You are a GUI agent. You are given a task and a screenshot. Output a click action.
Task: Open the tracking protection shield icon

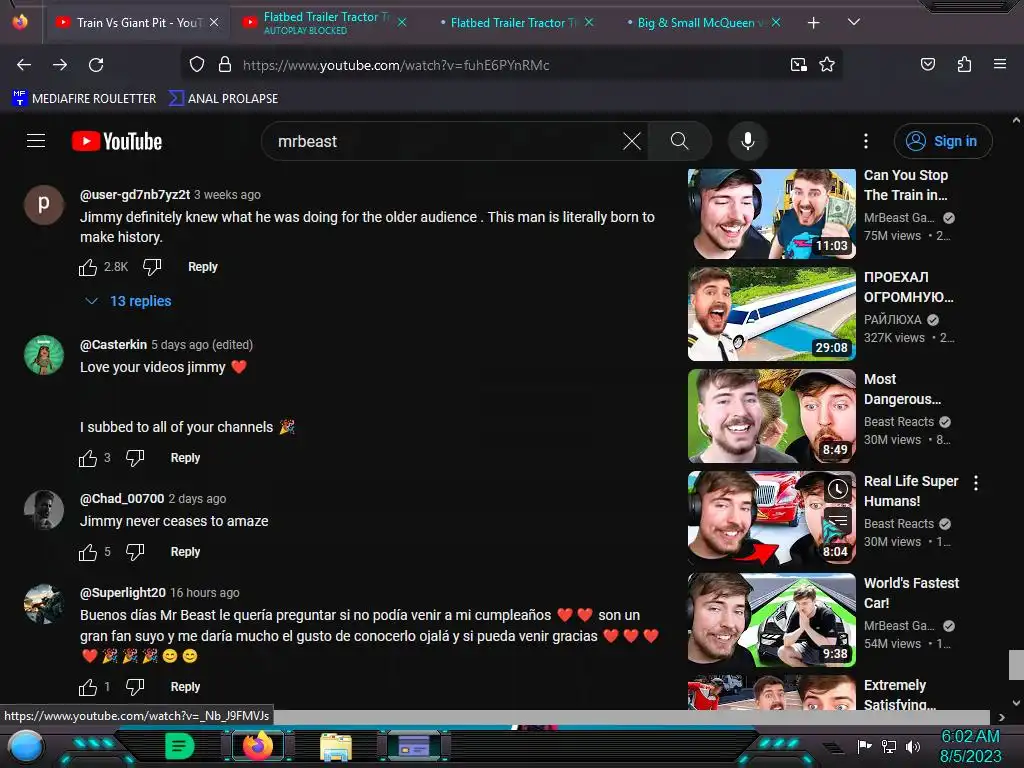pos(197,65)
